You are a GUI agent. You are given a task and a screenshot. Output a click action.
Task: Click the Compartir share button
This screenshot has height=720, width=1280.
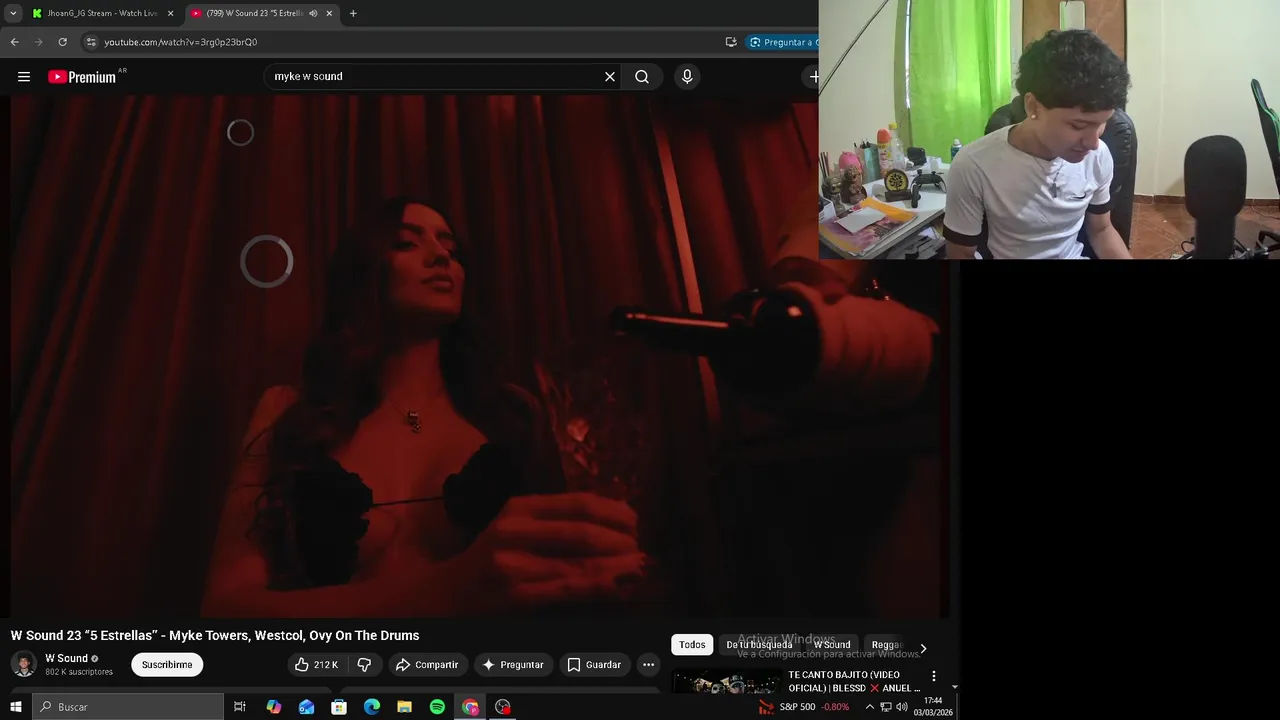[426, 665]
